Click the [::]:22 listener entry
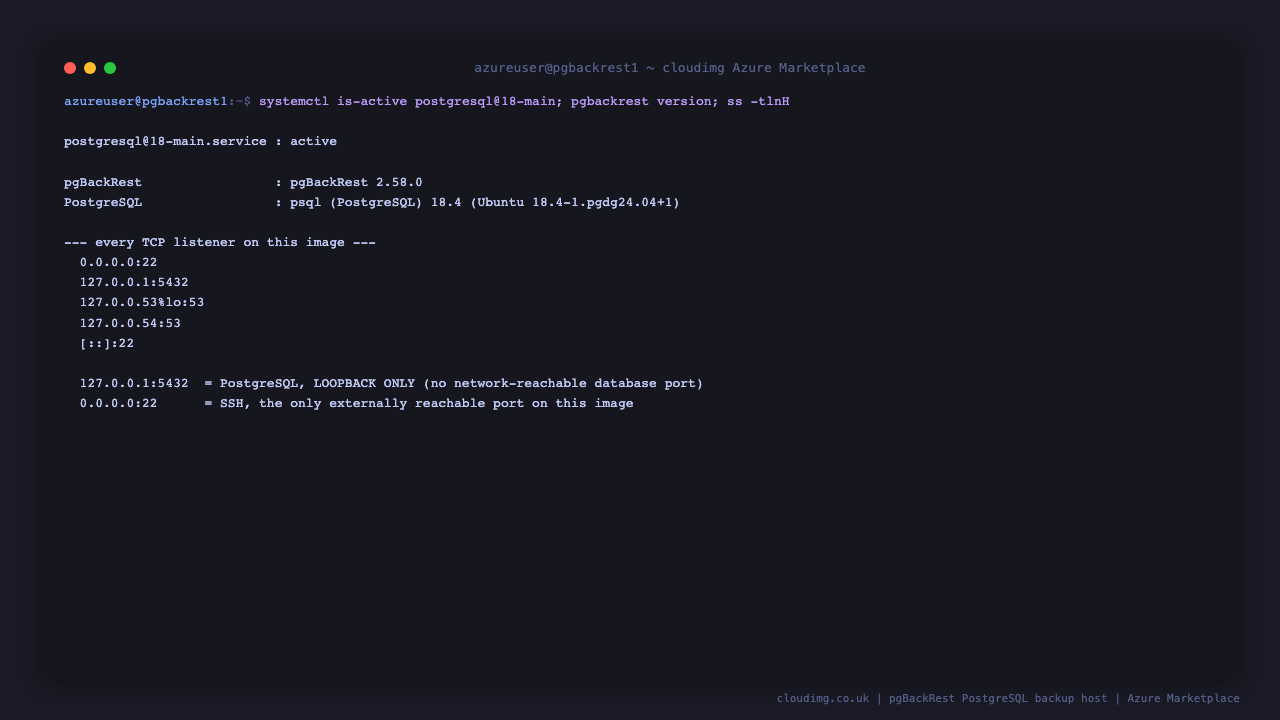The height and width of the screenshot is (720, 1280). 107,343
